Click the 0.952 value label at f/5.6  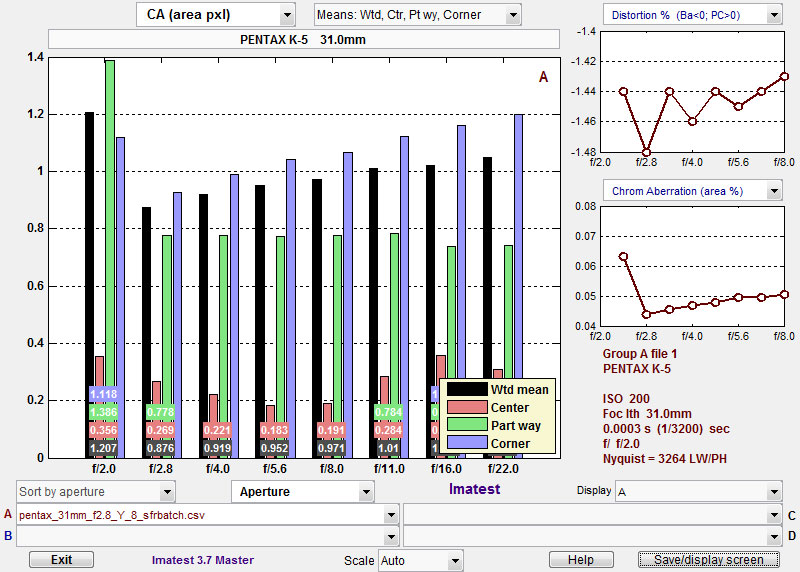pos(274,449)
